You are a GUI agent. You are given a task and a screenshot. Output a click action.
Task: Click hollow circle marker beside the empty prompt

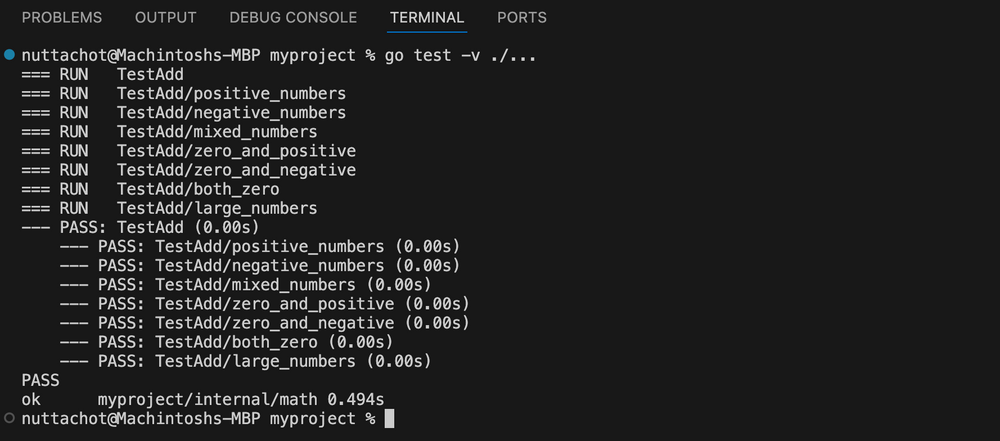pyautogui.click(x=9, y=418)
